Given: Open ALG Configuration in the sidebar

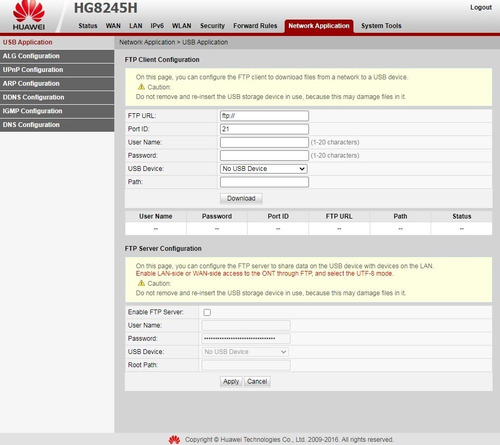Looking at the screenshot, I should click(57, 56).
